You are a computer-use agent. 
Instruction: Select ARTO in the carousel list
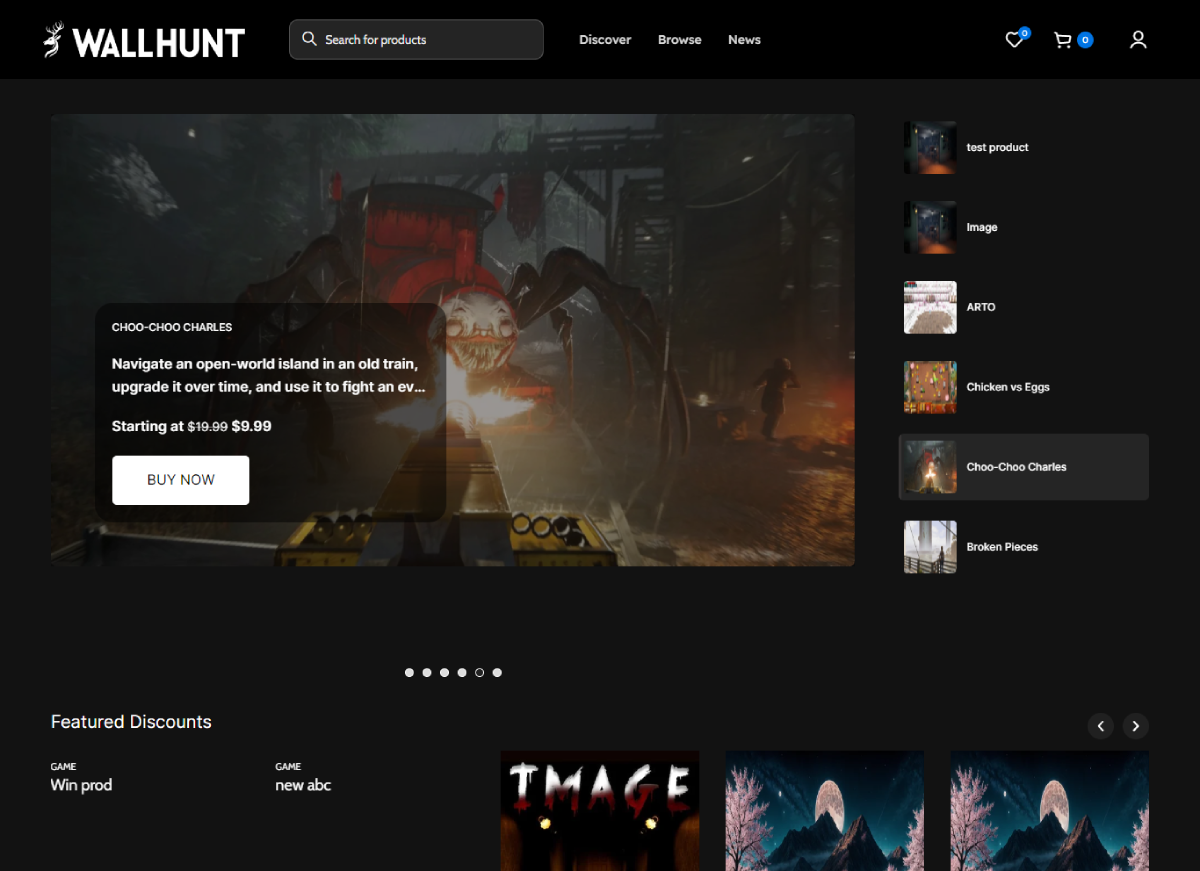pos(1024,307)
